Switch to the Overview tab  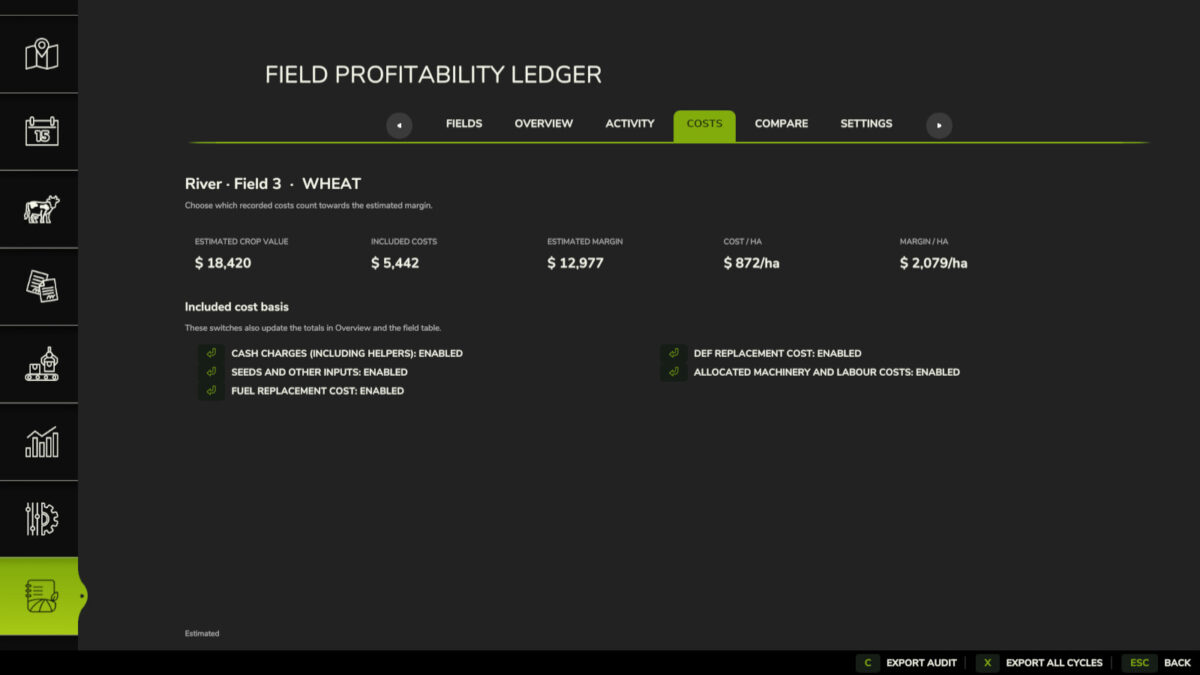click(x=544, y=124)
